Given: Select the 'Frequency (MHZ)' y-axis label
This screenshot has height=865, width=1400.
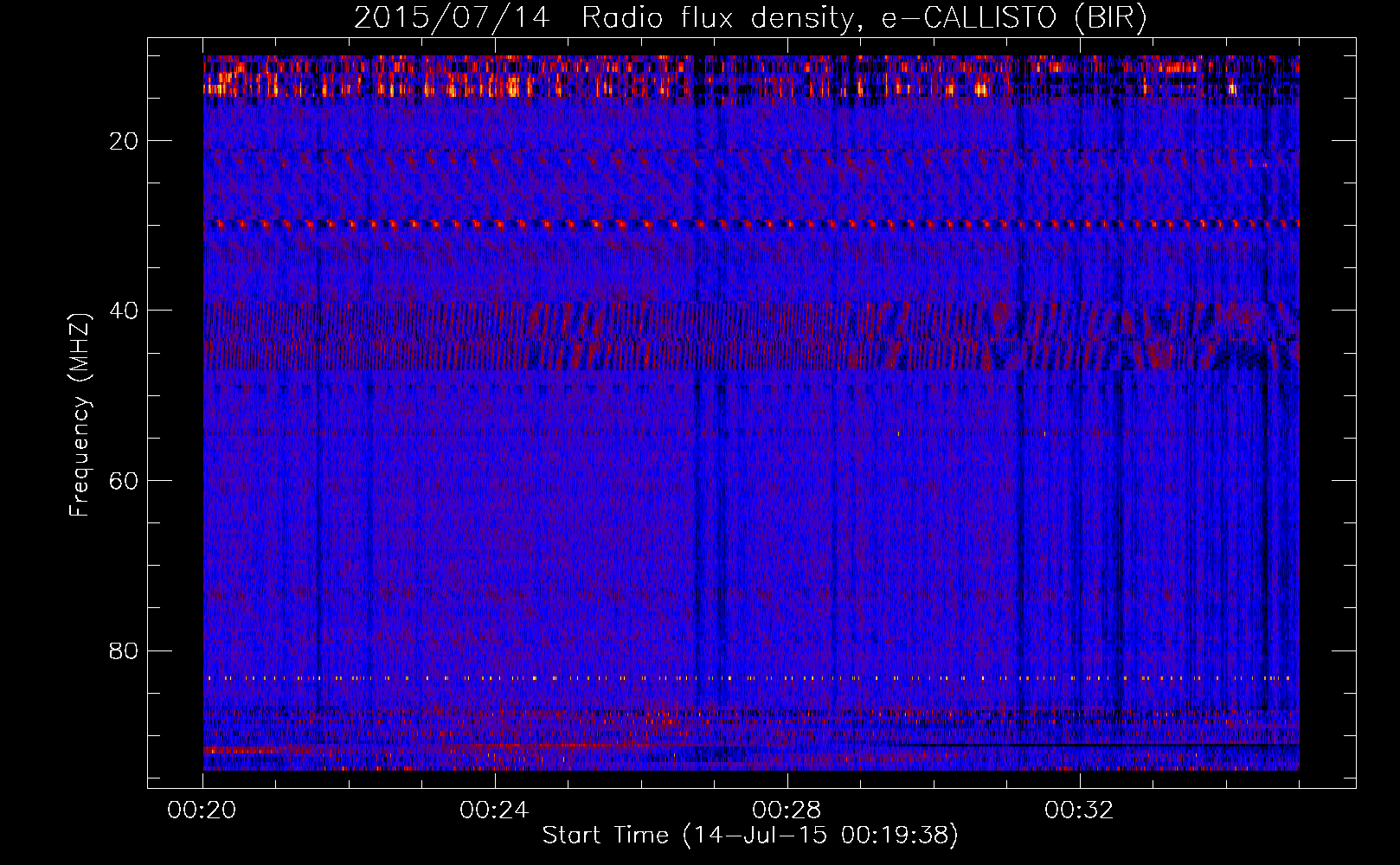Looking at the screenshot, I should (80, 415).
